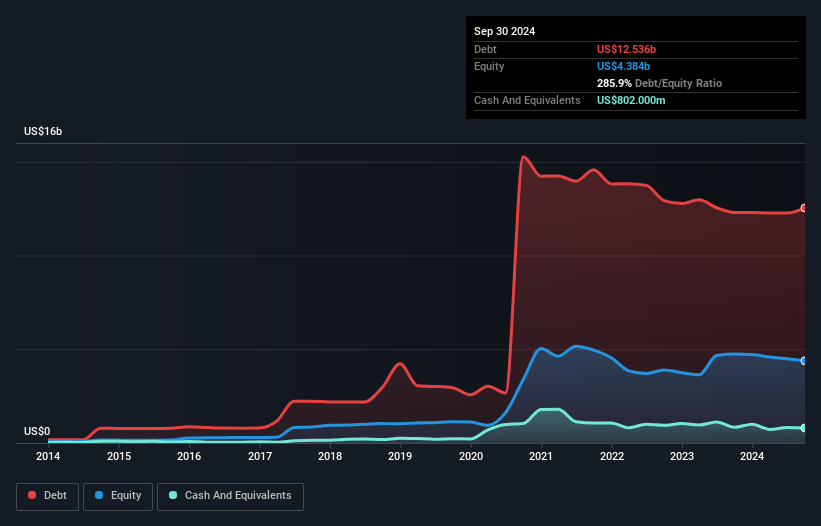The width and height of the screenshot is (821, 526).
Task: Click the teal dot in Cash legend
Action: pyautogui.click(x=173, y=495)
